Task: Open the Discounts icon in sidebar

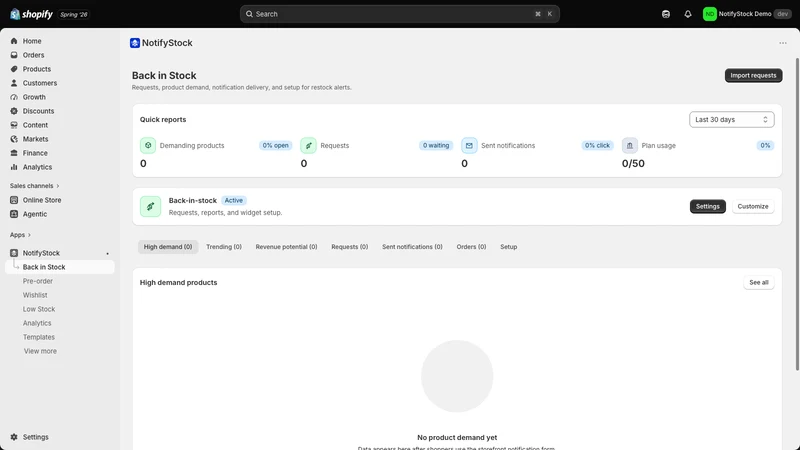Action: [x=14, y=111]
